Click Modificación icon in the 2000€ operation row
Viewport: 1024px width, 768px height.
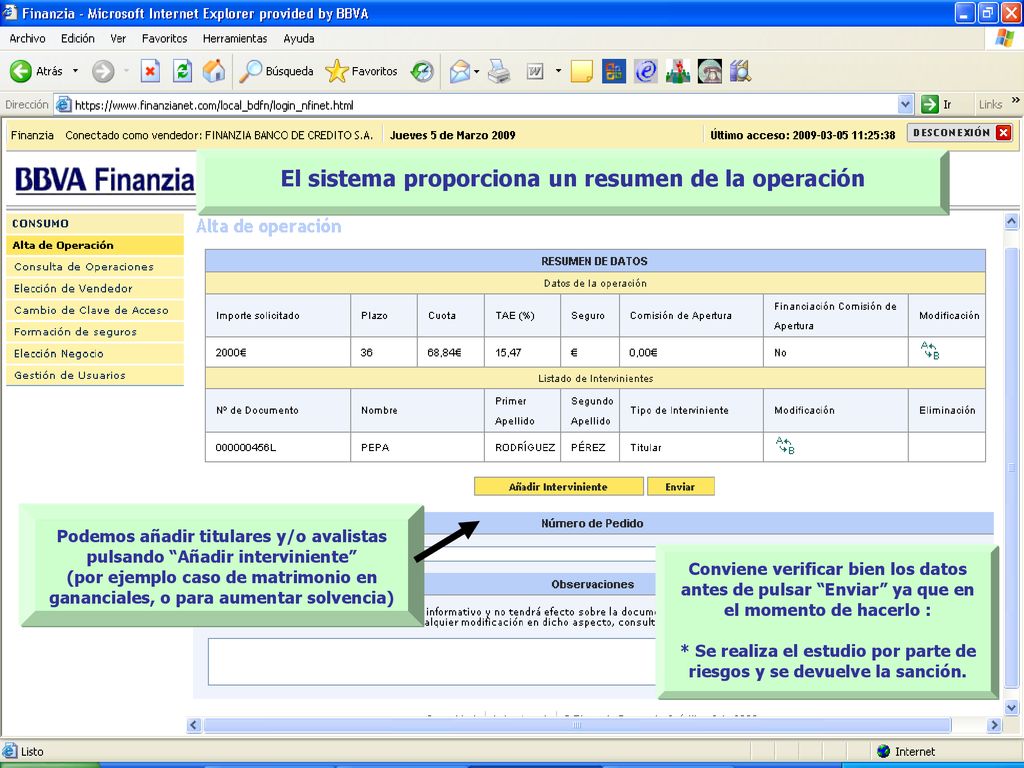pos(930,351)
